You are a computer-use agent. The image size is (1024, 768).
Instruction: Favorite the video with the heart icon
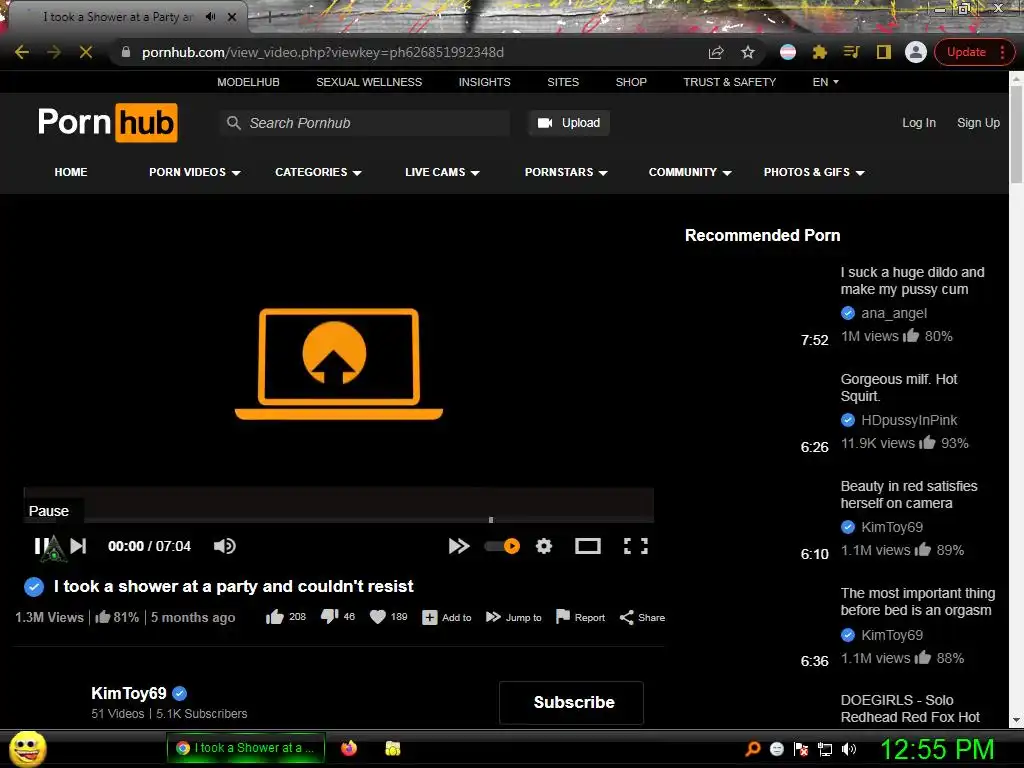coord(377,617)
